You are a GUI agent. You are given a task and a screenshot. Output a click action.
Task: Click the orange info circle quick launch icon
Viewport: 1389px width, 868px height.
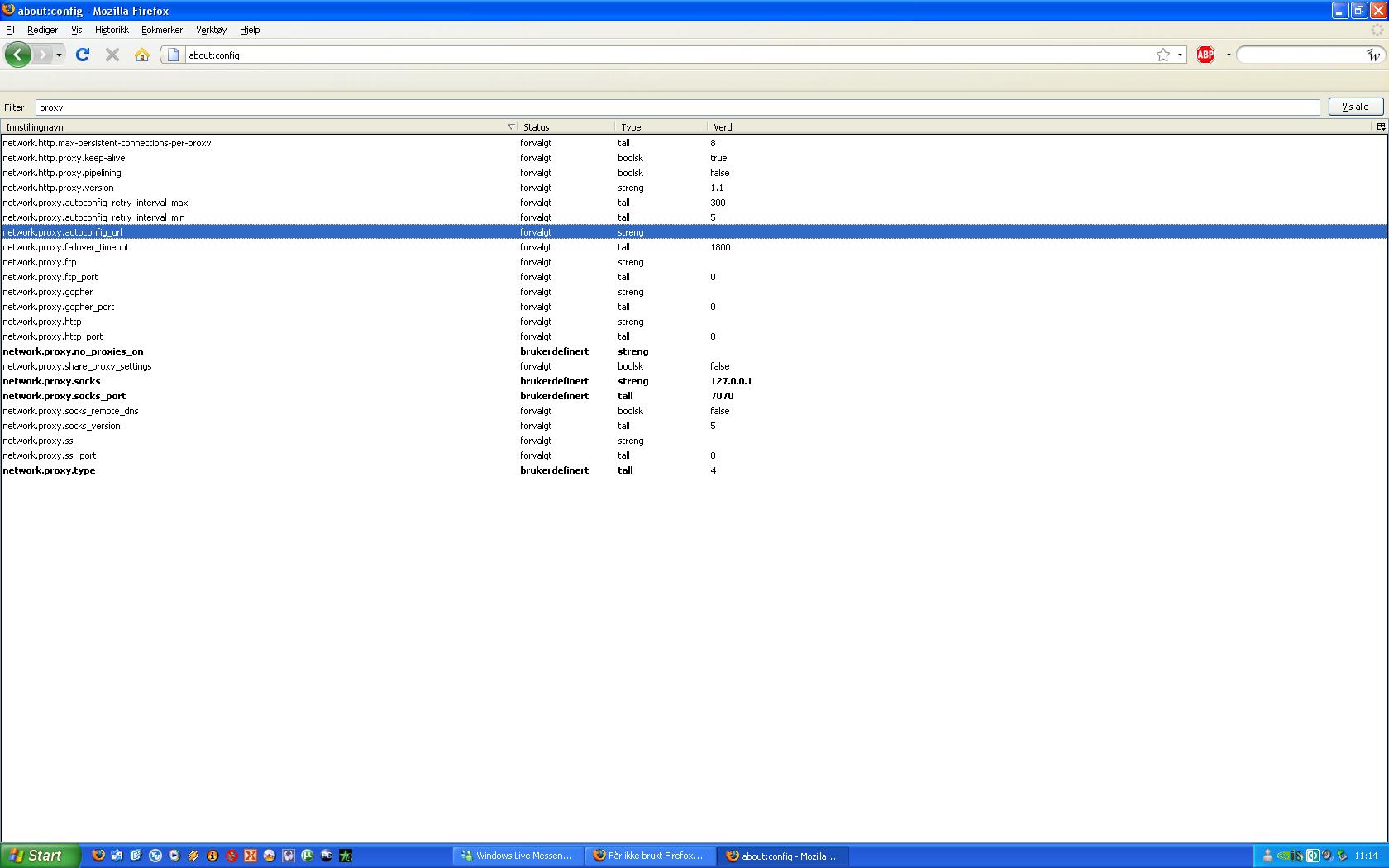tap(212, 856)
